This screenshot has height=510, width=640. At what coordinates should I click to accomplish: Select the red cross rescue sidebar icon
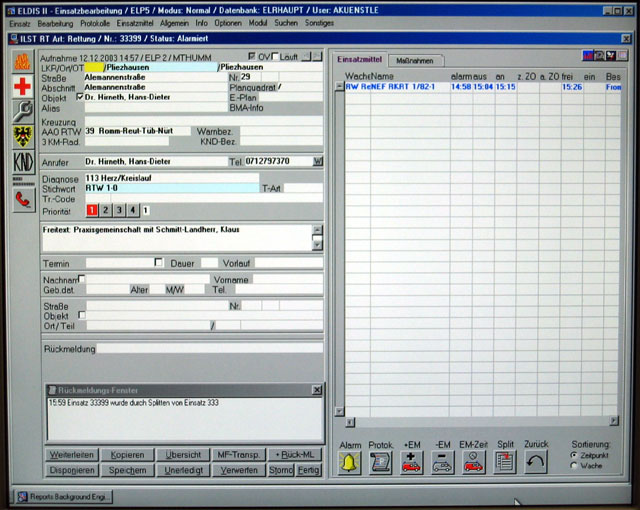coord(22,87)
